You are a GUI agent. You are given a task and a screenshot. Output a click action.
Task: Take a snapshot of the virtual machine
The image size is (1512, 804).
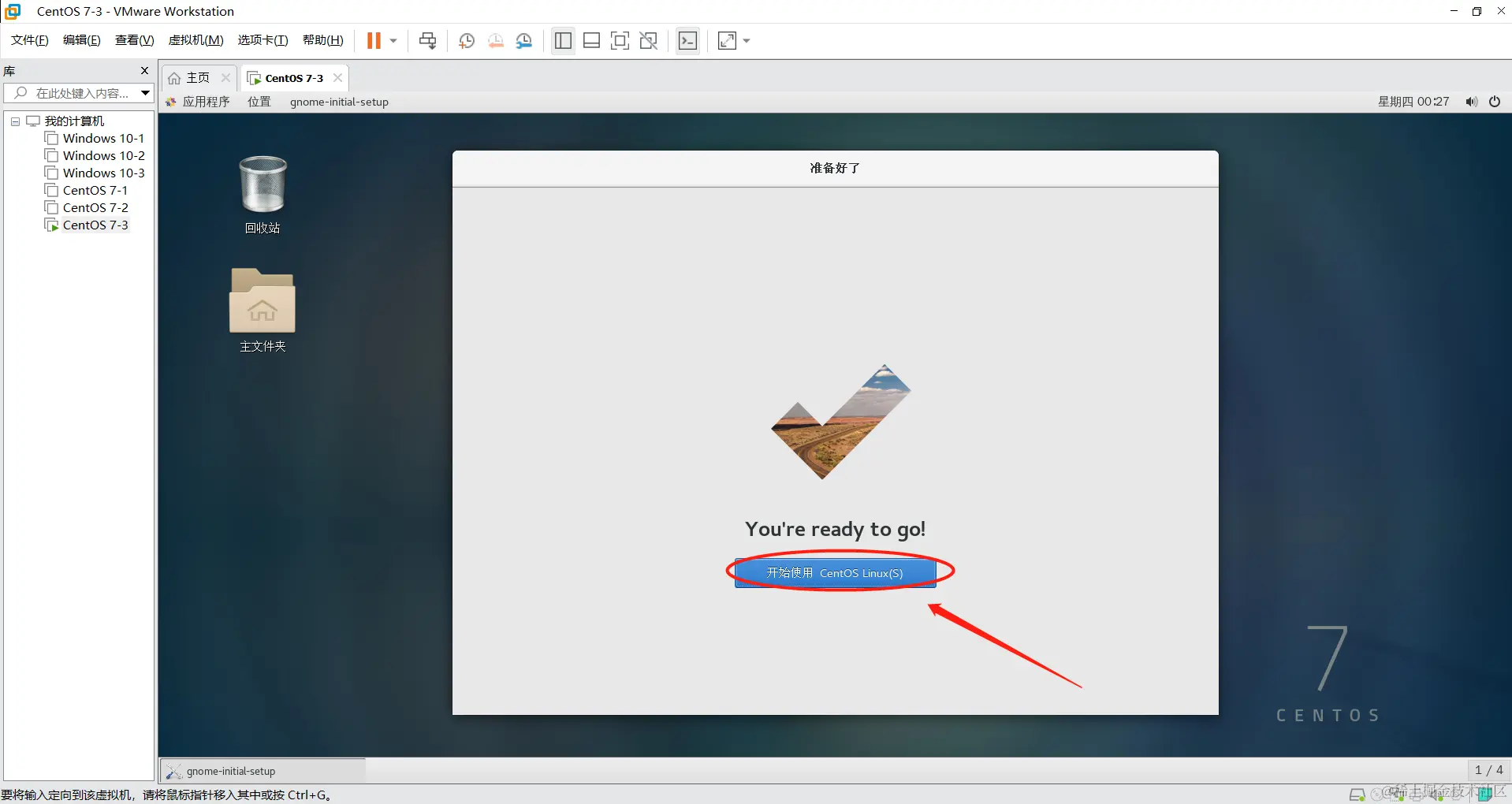tap(467, 41)
